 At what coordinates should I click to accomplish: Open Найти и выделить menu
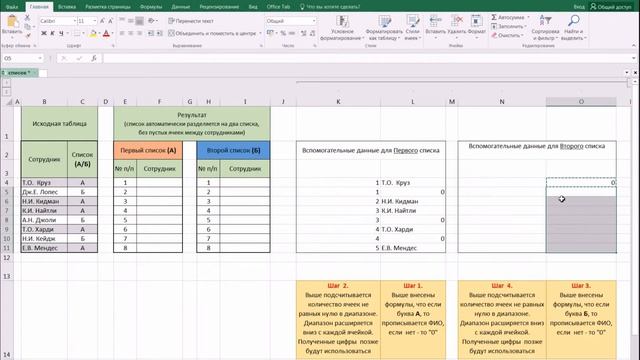tap(574, 28)
